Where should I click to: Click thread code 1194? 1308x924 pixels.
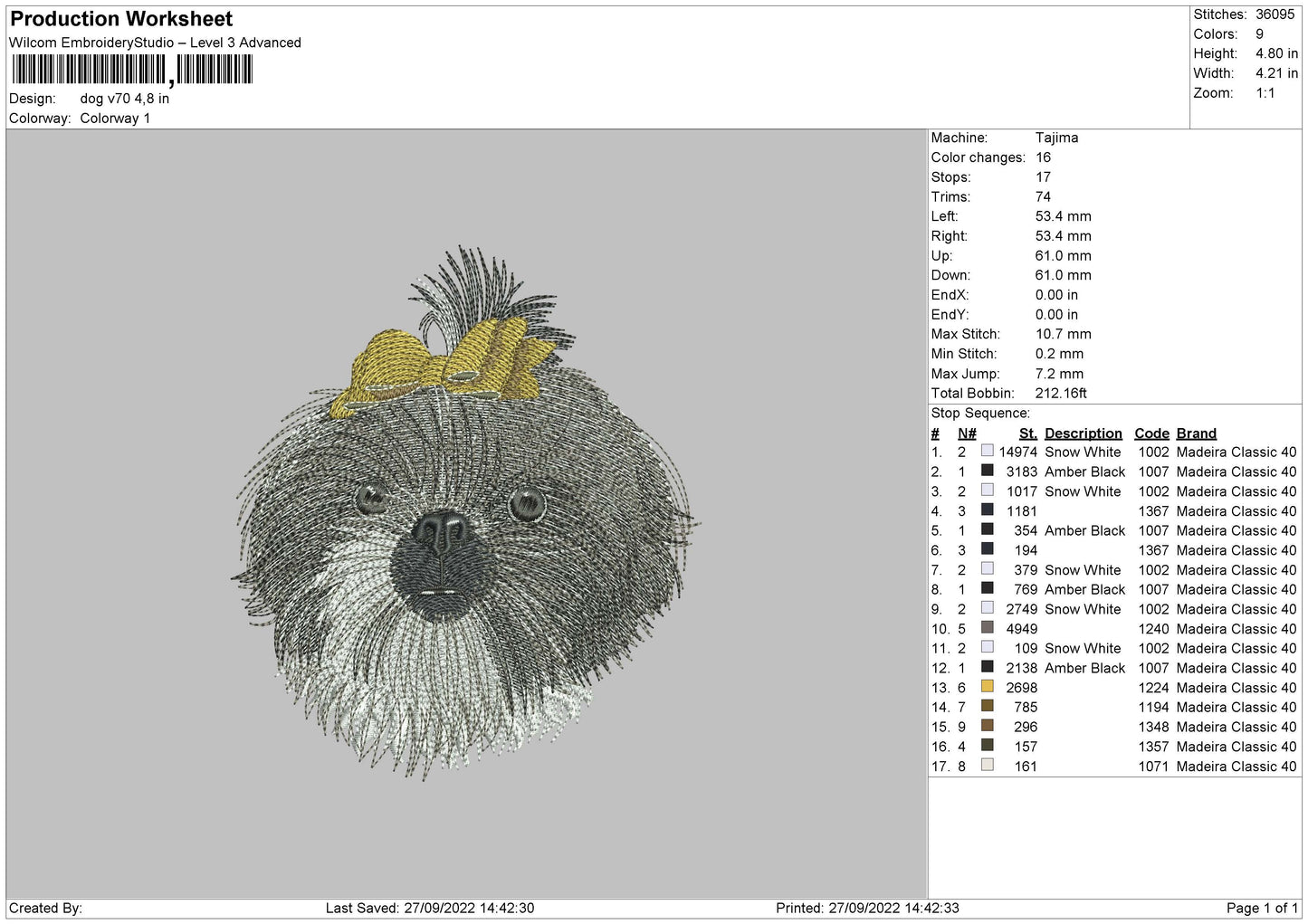pos(1153,708)
